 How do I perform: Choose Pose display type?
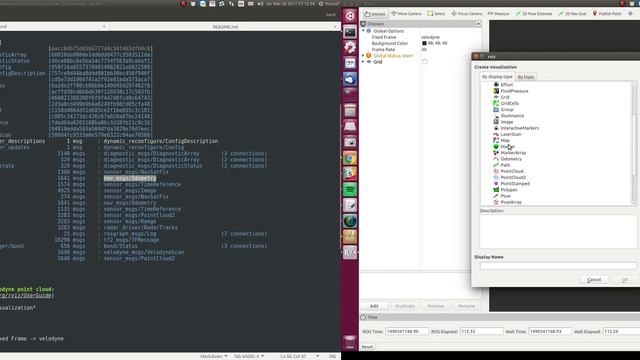502,196
